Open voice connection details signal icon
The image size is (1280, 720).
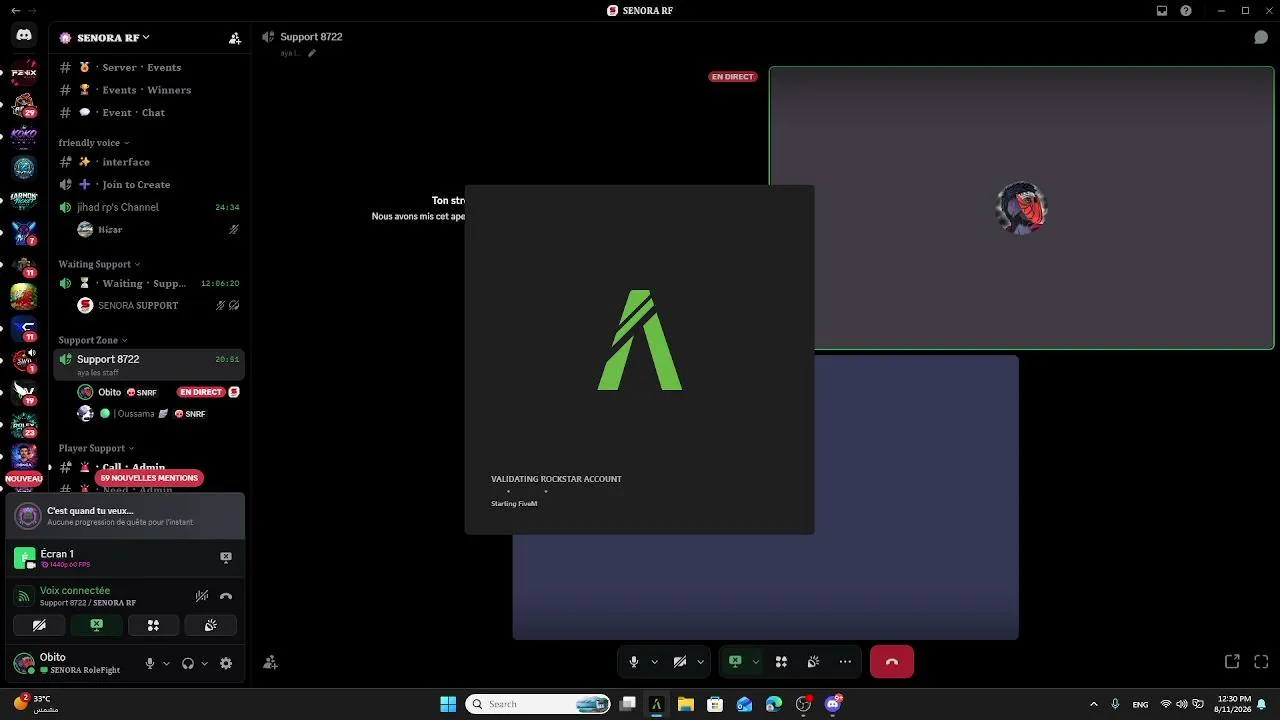click(24, 596)
